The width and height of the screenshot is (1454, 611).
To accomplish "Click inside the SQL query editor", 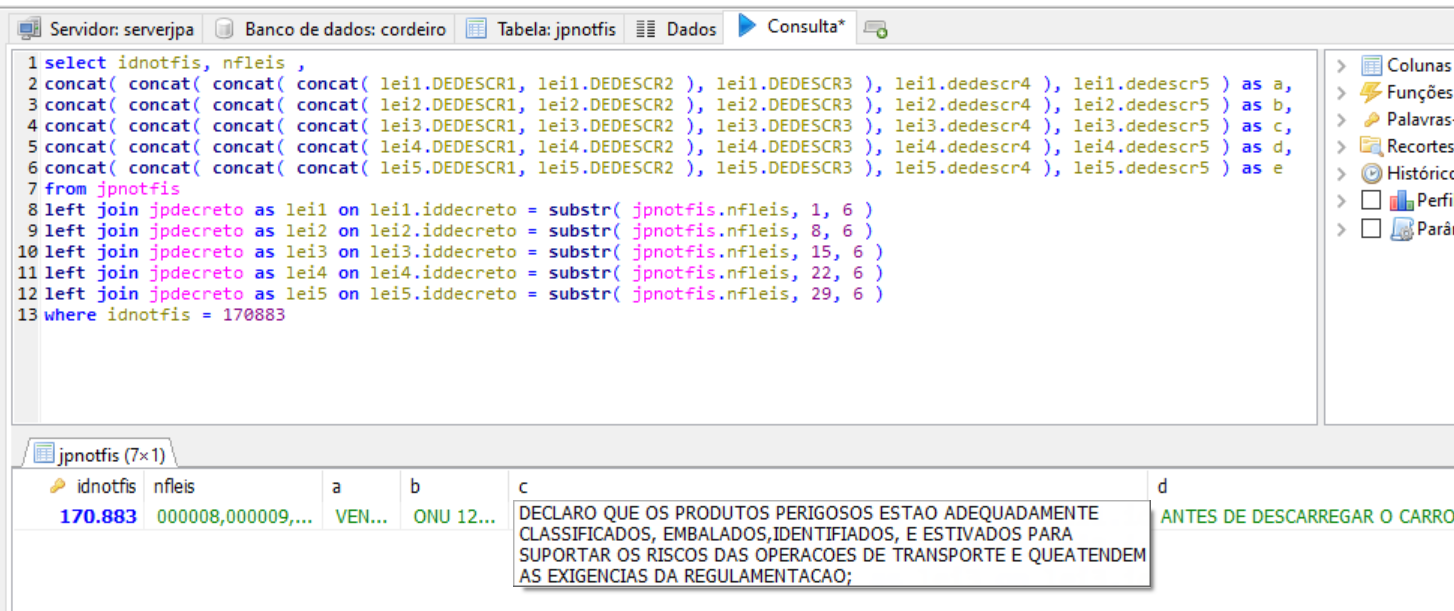I will click(660, 370).
